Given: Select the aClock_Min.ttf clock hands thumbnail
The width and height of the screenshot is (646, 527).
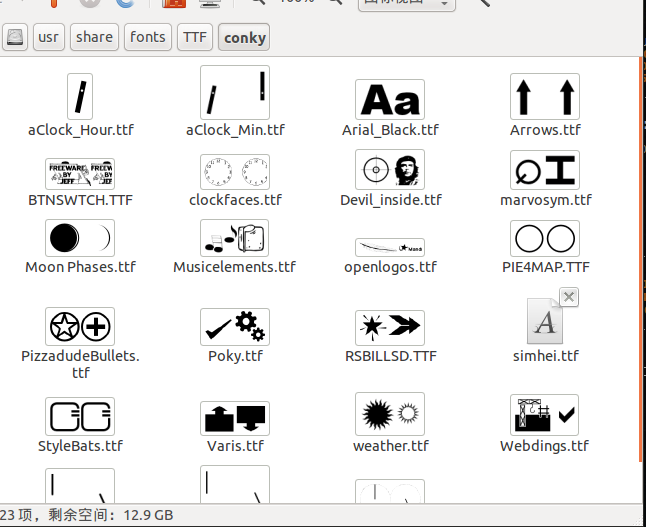Looking at the screenshot, I should [235, 92].
